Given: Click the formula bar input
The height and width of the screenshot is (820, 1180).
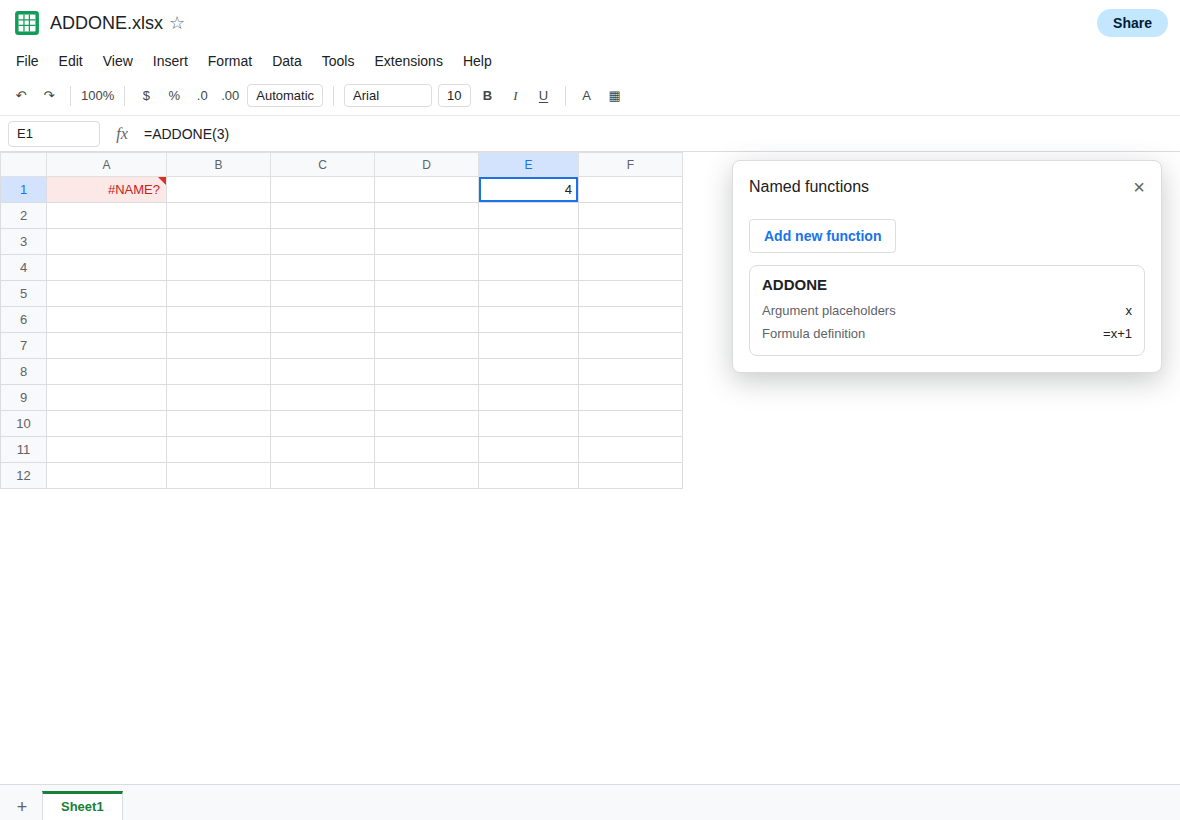Looking at the screenshot, I should pyautogui.click(x=655, y=134).
